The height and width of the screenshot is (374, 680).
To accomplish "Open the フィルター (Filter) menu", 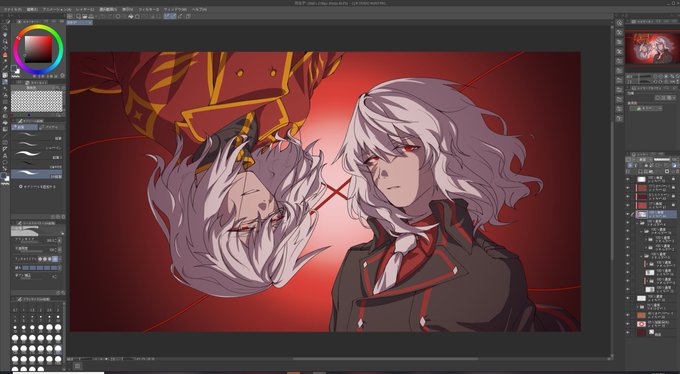I will click(x=150, y=9).
